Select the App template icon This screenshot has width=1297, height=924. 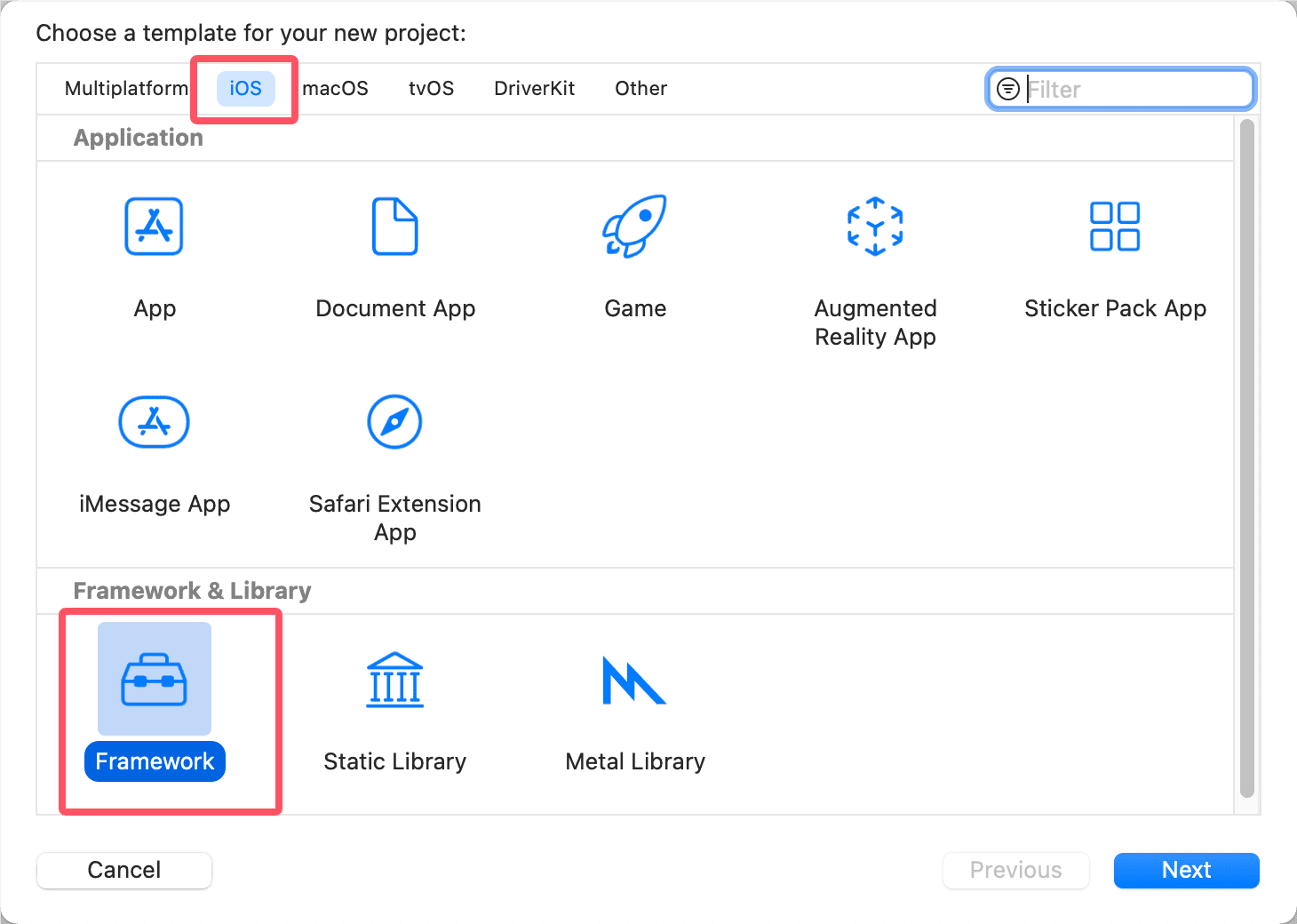point(155,227)
